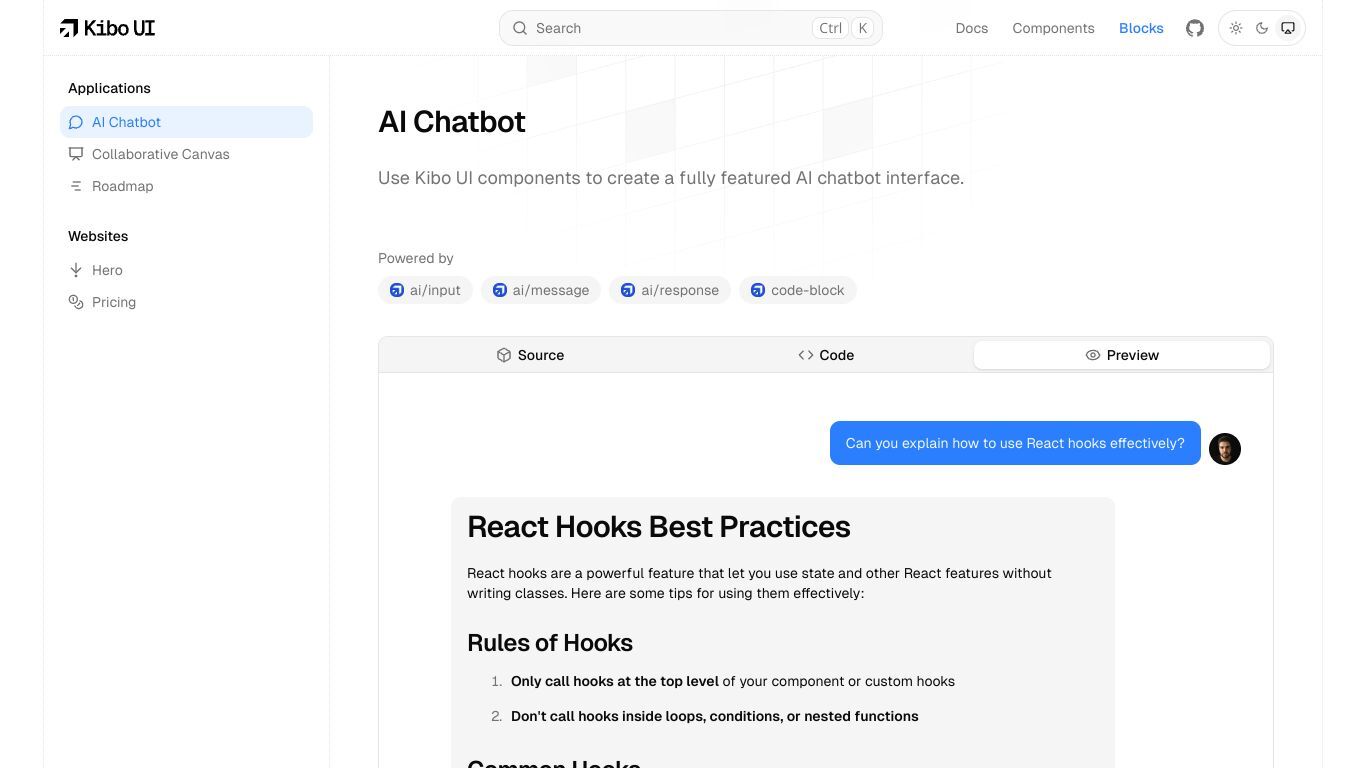This screenshot has width=1366, height=768.
Task: Go to the Blocks section
Action: 1141,28
